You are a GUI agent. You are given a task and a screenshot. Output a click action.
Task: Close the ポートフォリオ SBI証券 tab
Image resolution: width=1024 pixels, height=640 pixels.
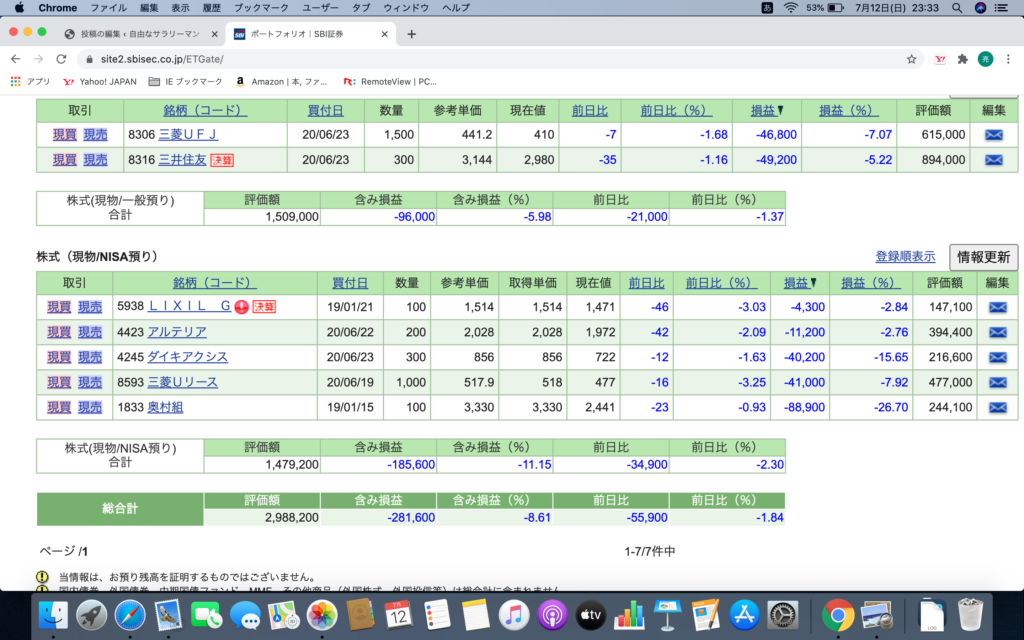[384, 34]
